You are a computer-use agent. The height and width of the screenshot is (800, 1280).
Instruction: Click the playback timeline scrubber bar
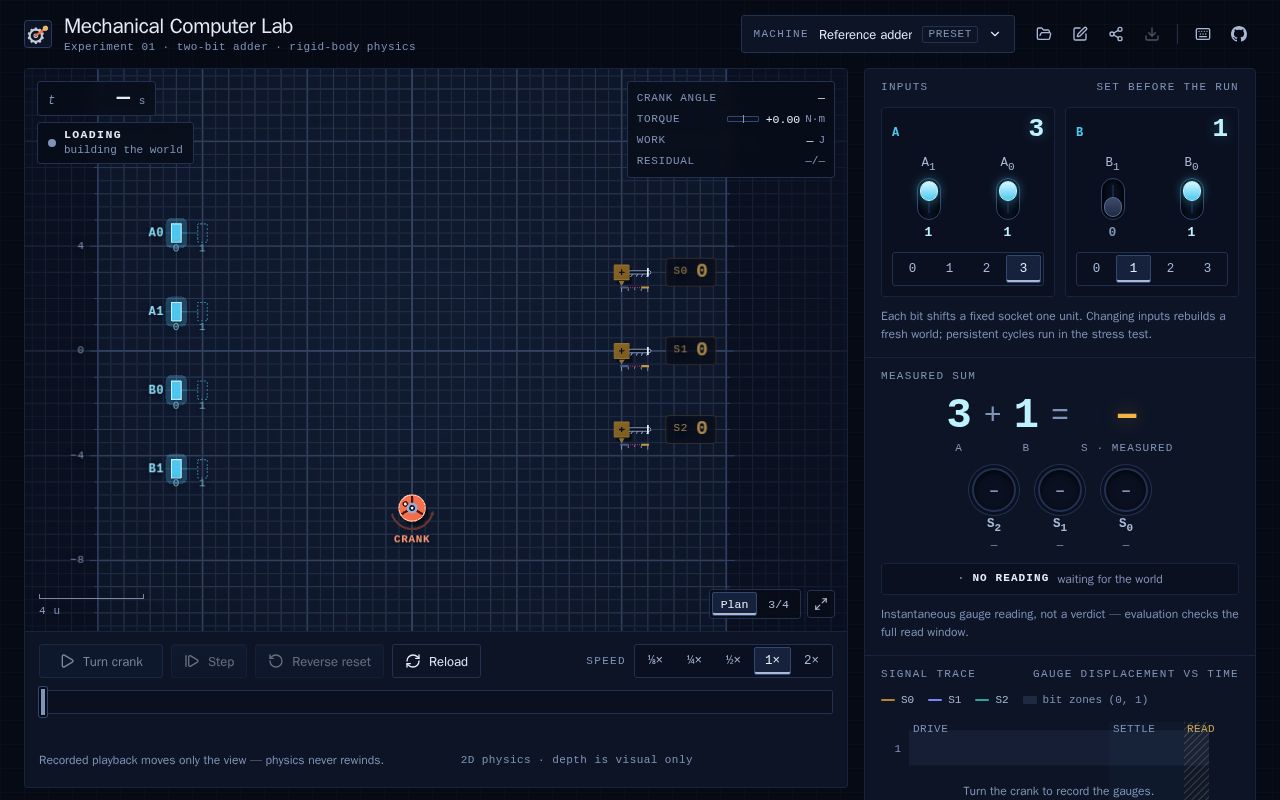(x=436, y=702)
